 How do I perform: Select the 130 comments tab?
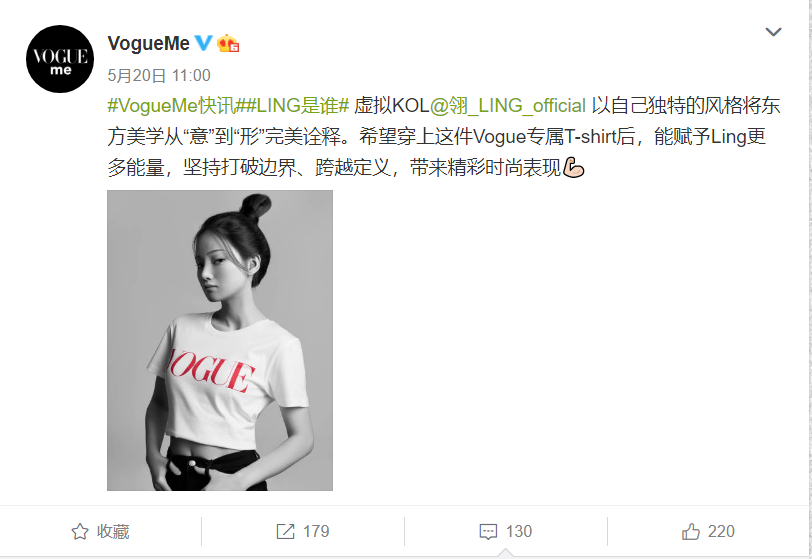506,532
